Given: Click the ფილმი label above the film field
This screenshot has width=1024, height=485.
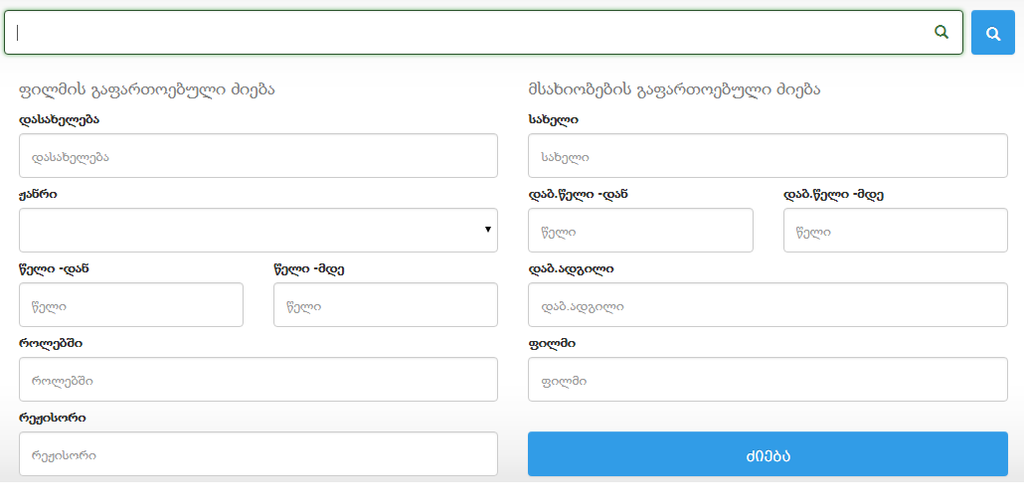Looking at the screenshot, I should [x=551, y=343].
